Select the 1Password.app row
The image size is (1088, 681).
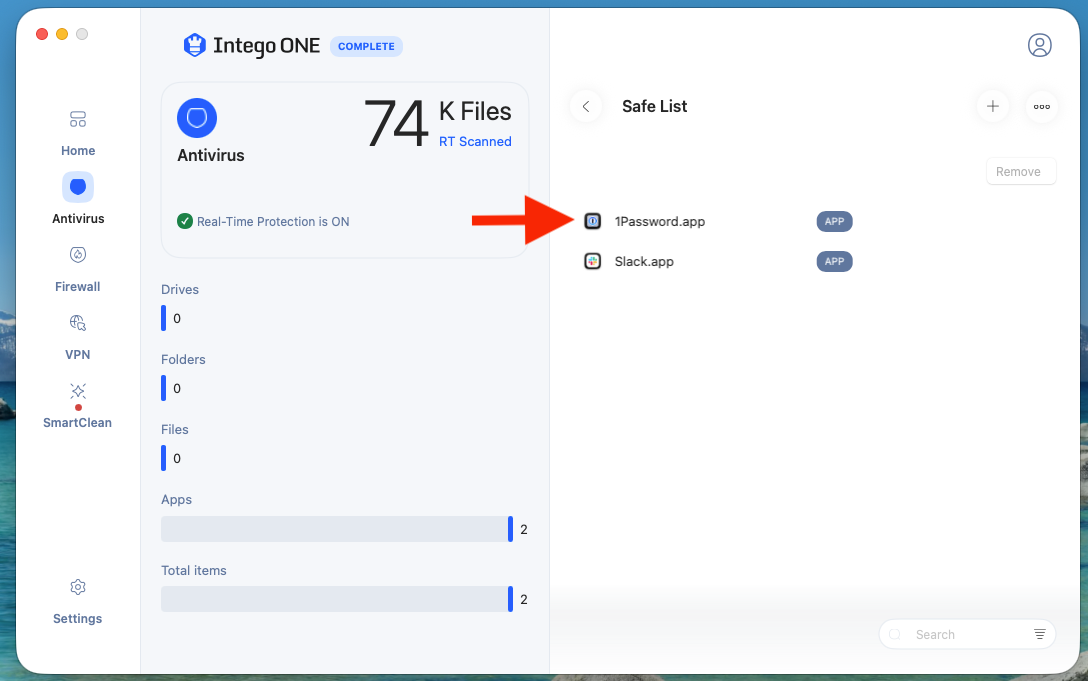pyautogui.click(x=717, y=221)
